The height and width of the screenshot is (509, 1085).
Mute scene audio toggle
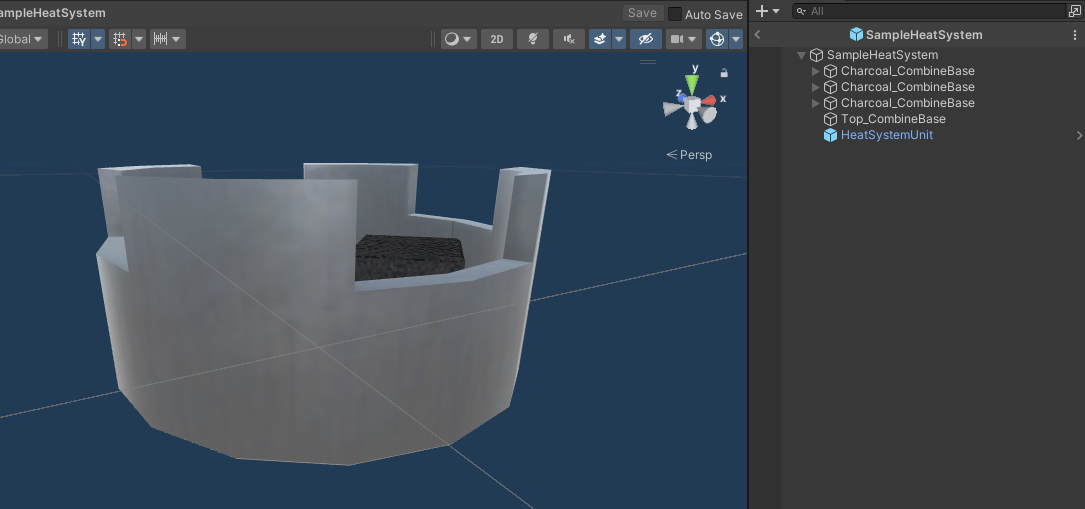point(569,39)
